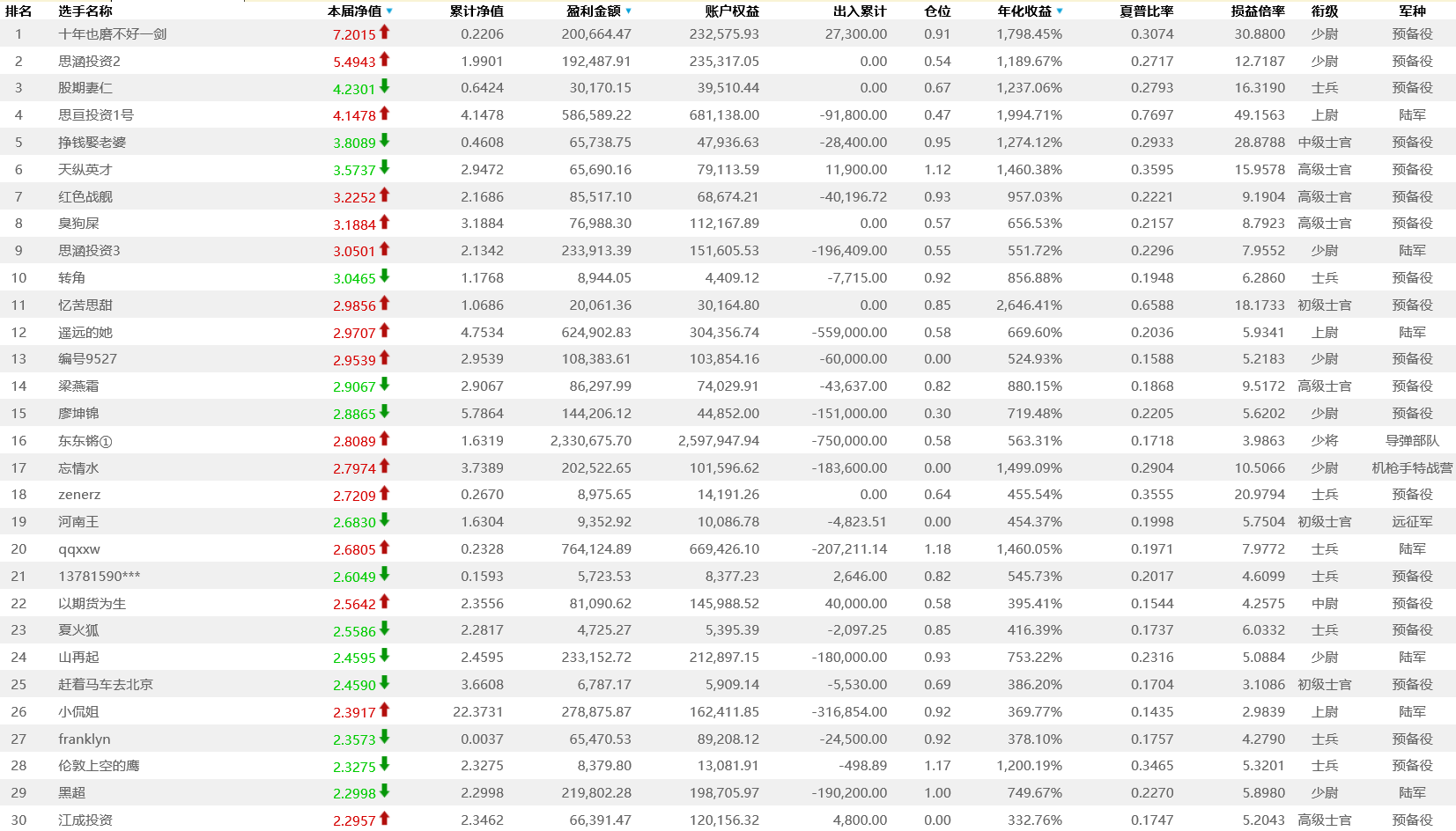This screenshot has height=831, width=1456.
Task: Click cumulative net value 22.3731
Action: (478, 711)
